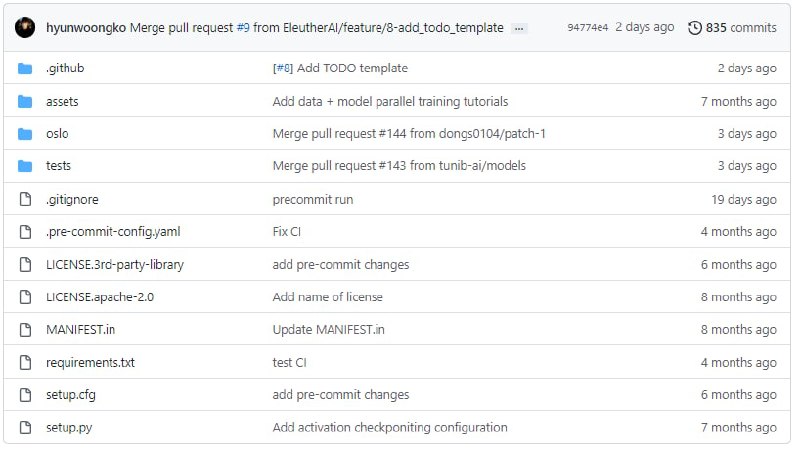Click the .github folder icon
800x454 pixels.
click(x=25, y=68)
